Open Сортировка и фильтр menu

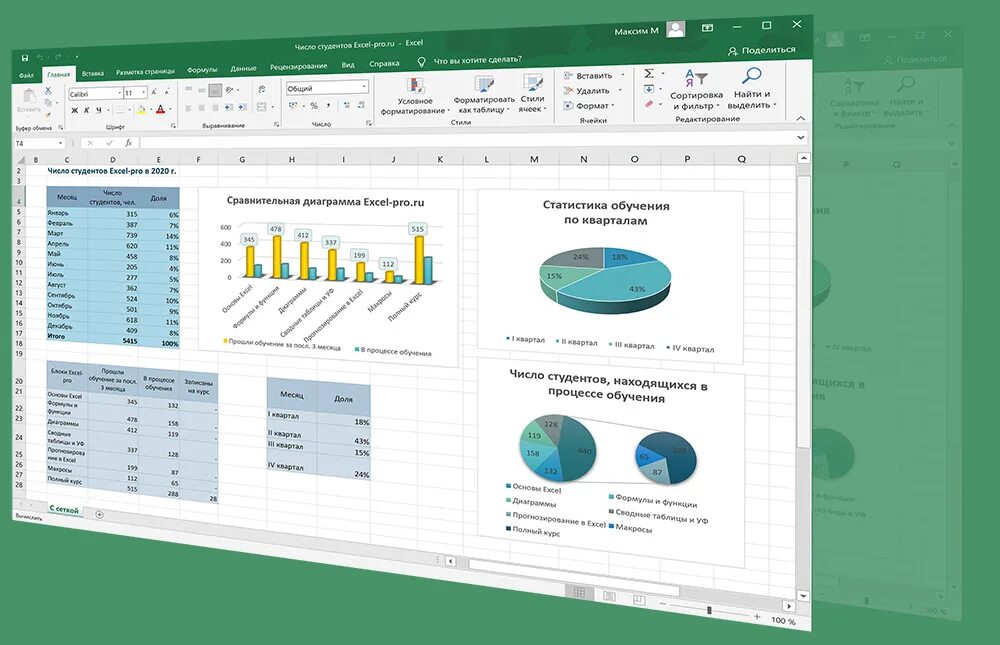pyautogui.click(x=696, y=89)
